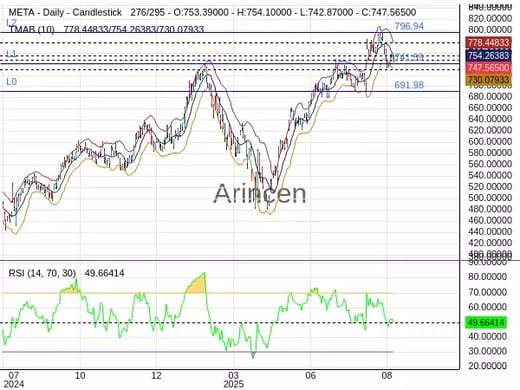Screen dimensions: 520x390
Task: Click the 70.00000 RSI axis label
Action: click(x=487, y=292)
